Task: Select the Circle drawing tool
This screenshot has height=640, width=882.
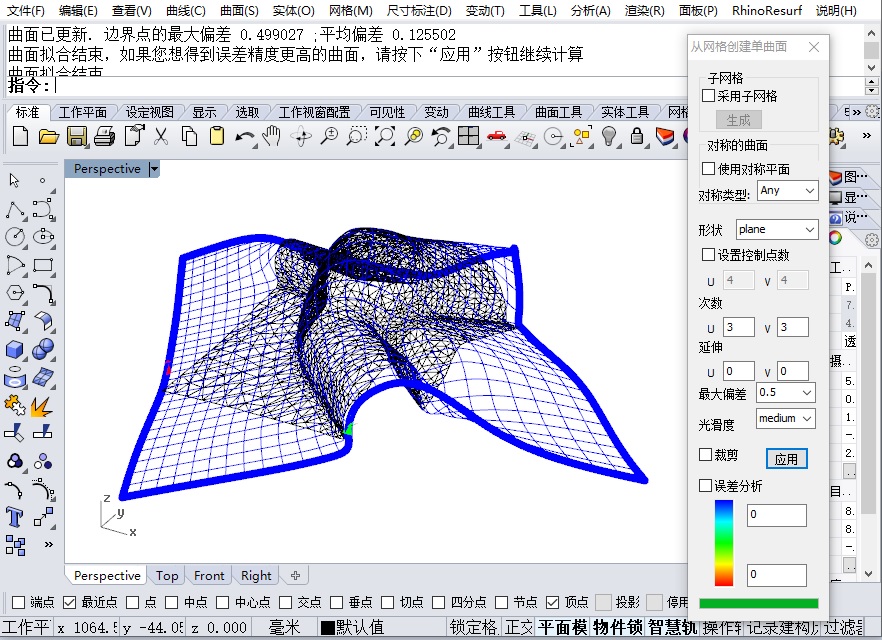Action: [x=15, y=237]
